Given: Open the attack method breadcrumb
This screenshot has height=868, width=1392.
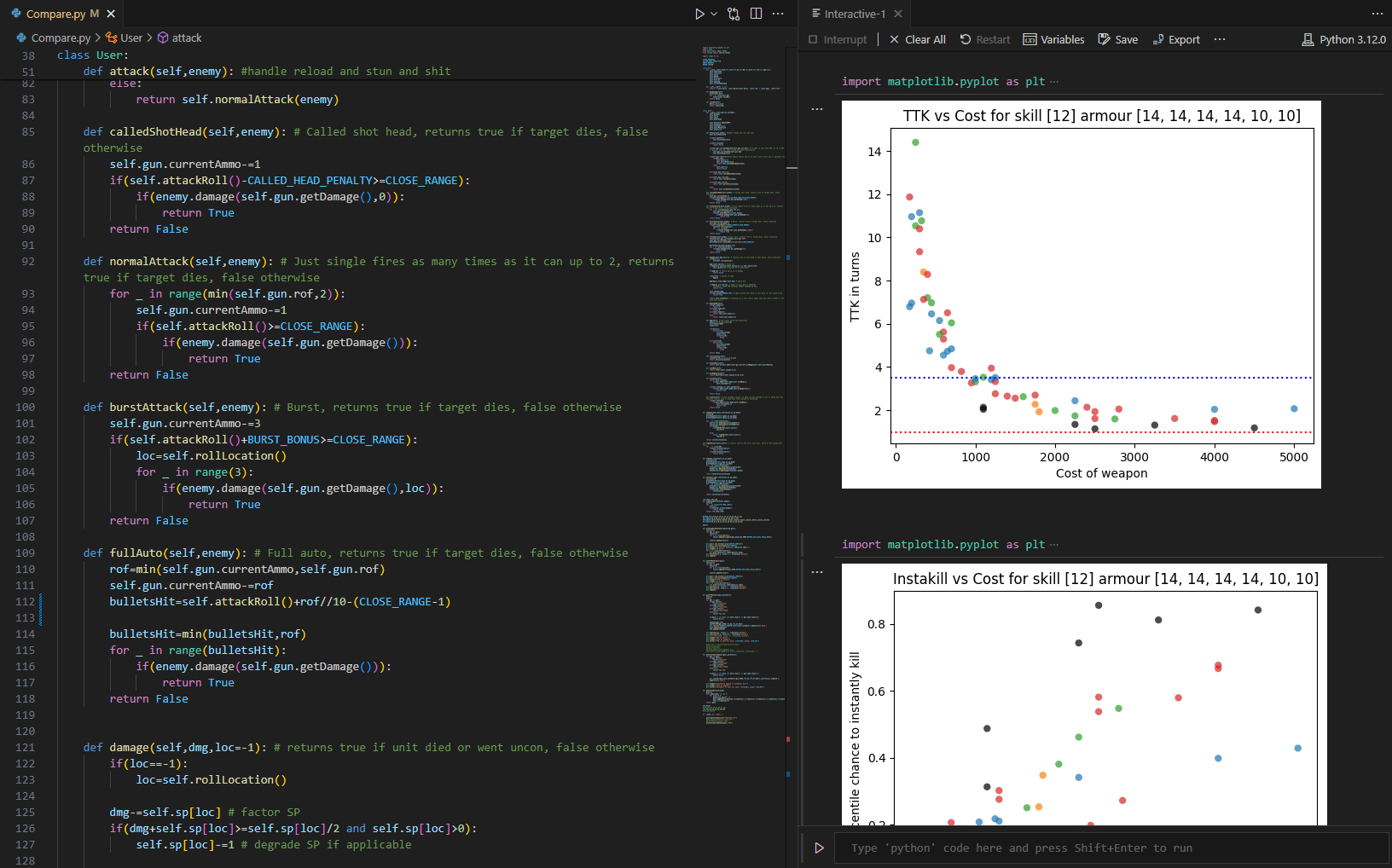Looking at the screenshot, I should [x=186, y=38].
